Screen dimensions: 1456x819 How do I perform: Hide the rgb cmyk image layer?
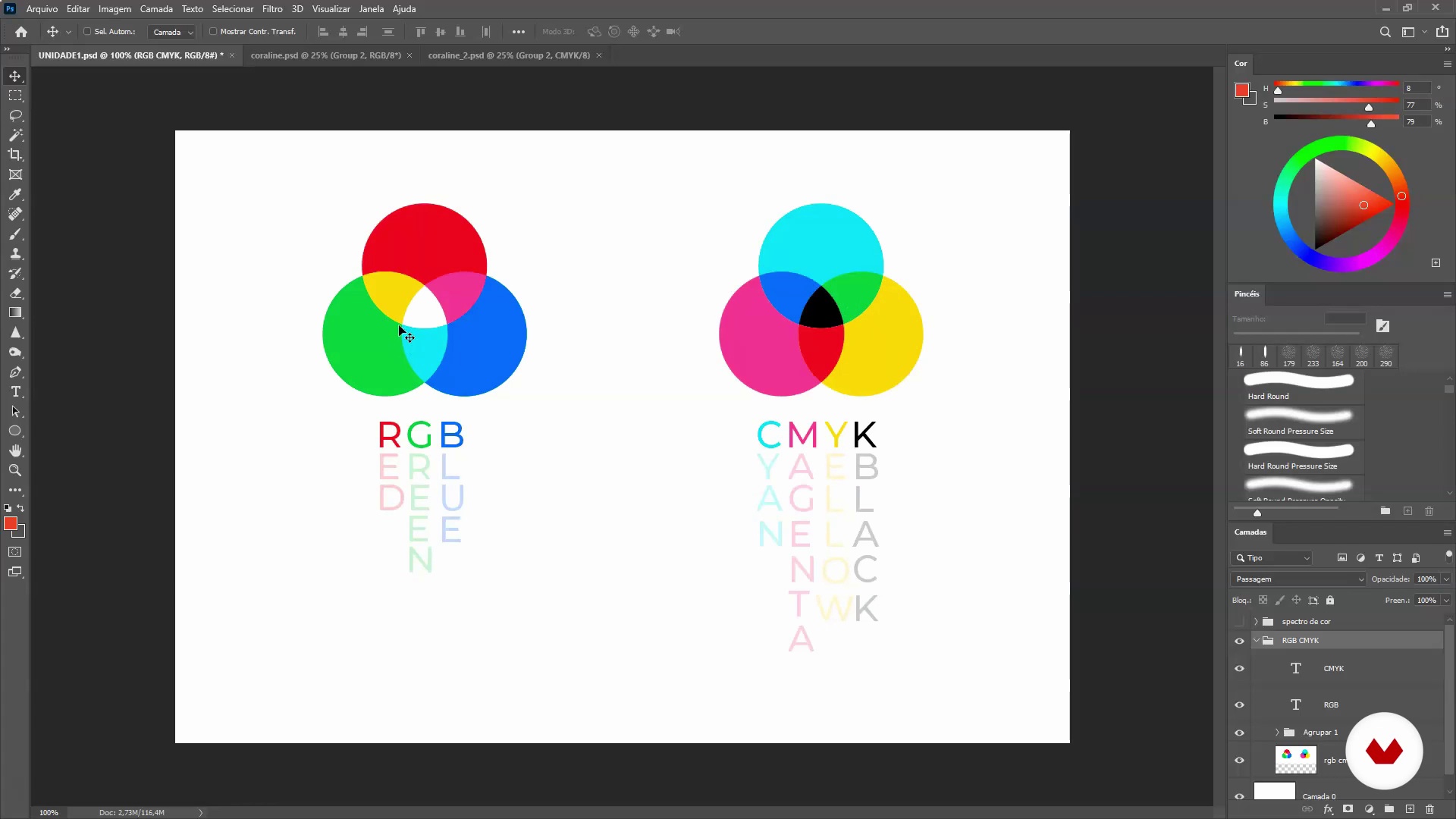(1239, 761)
